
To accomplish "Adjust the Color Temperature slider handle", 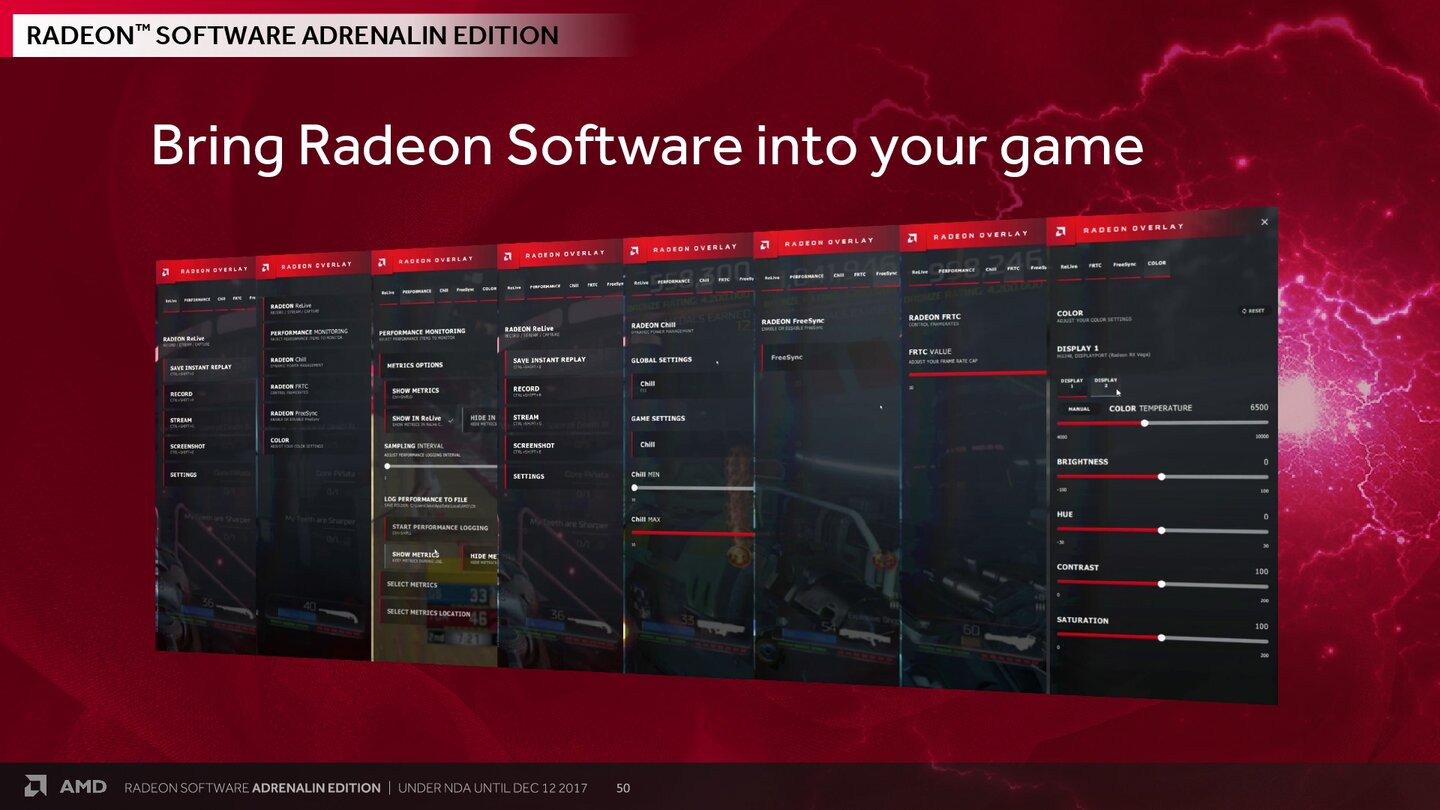I will coord(1144,423).
